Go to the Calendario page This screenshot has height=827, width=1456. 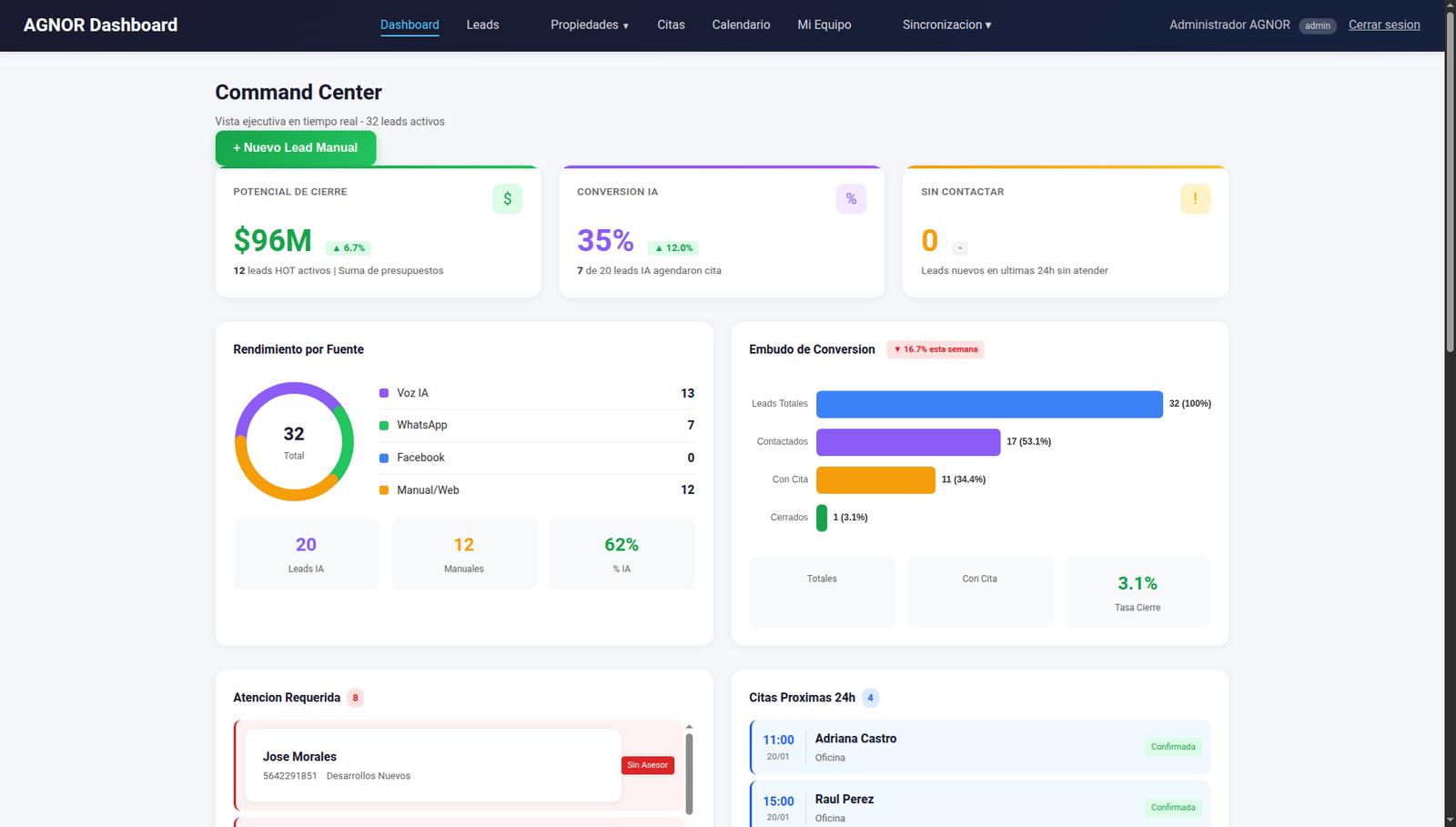(x=741, y=25)
